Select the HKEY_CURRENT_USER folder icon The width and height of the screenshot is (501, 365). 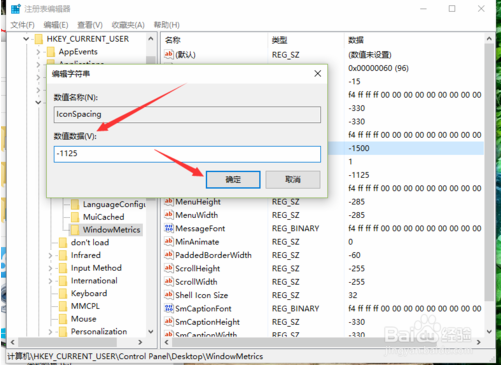pos(39,39)
